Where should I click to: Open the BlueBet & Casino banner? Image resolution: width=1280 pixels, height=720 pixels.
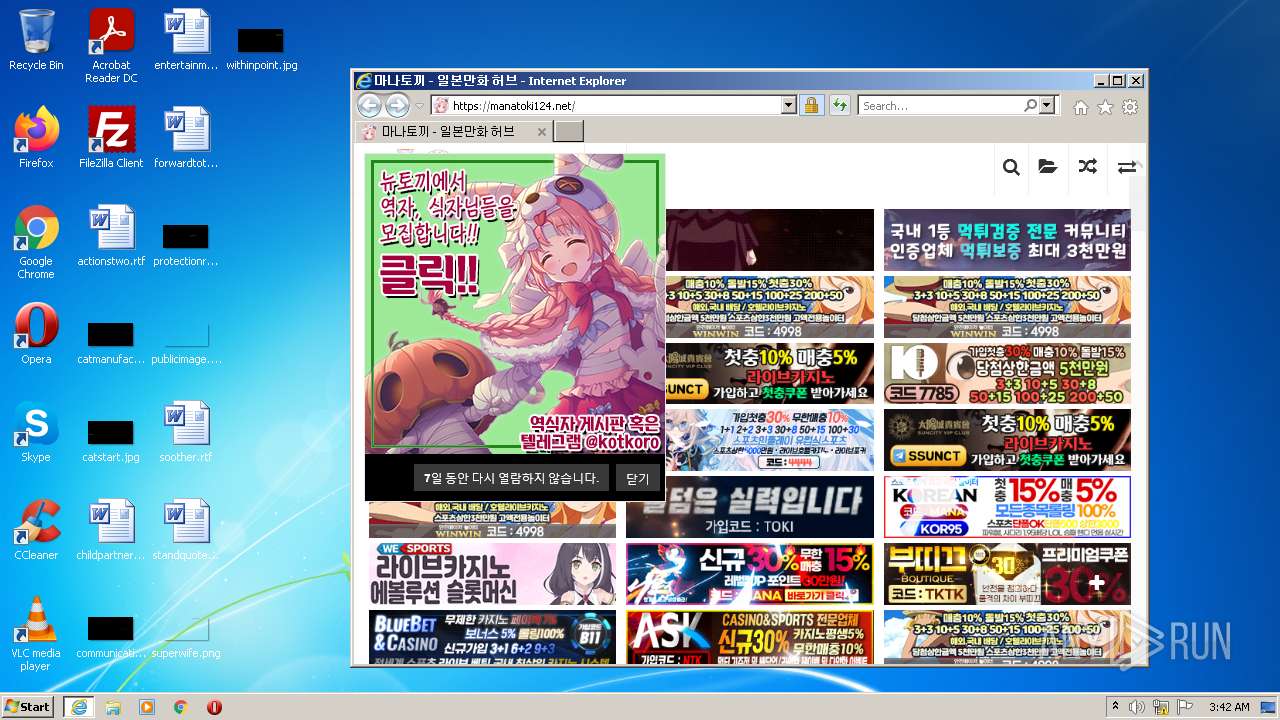(x=492, y=637)
